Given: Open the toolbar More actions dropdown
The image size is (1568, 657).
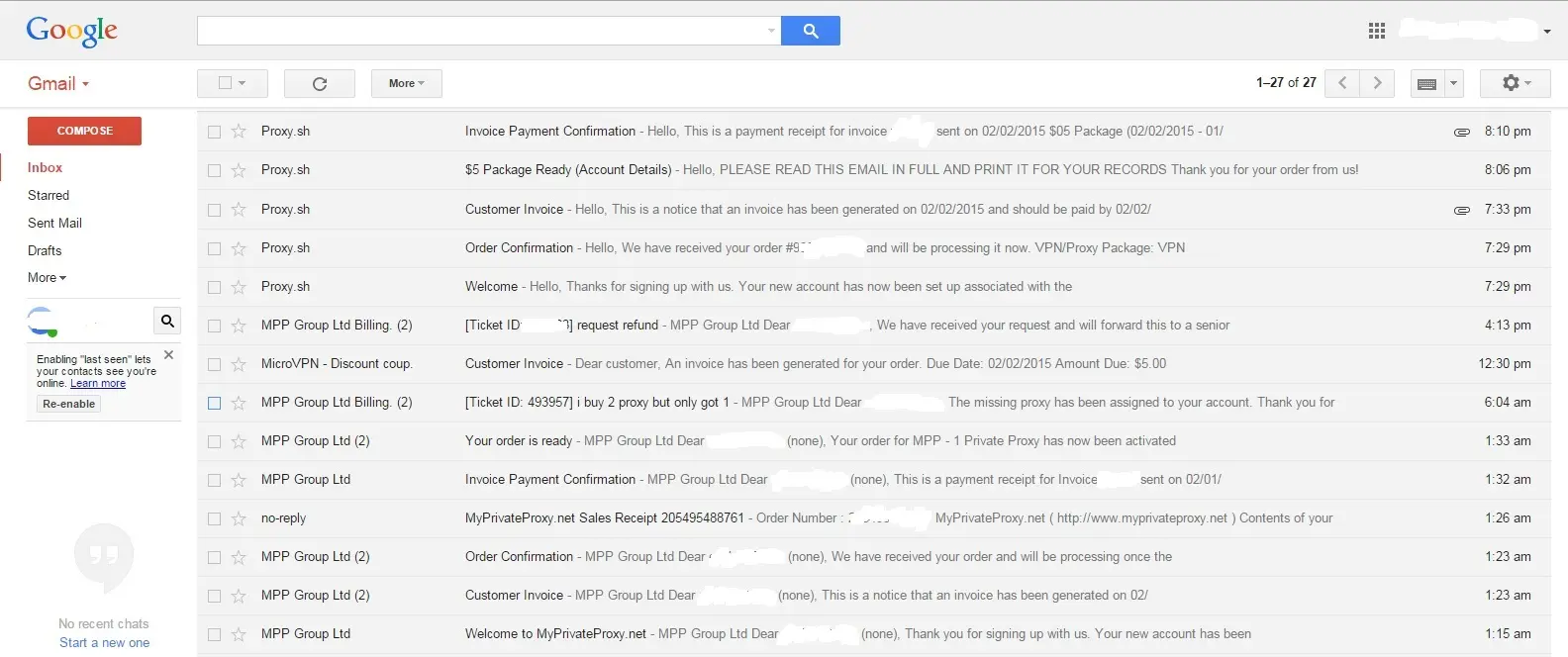Looking at the screenshot, I should pos(407,83).
